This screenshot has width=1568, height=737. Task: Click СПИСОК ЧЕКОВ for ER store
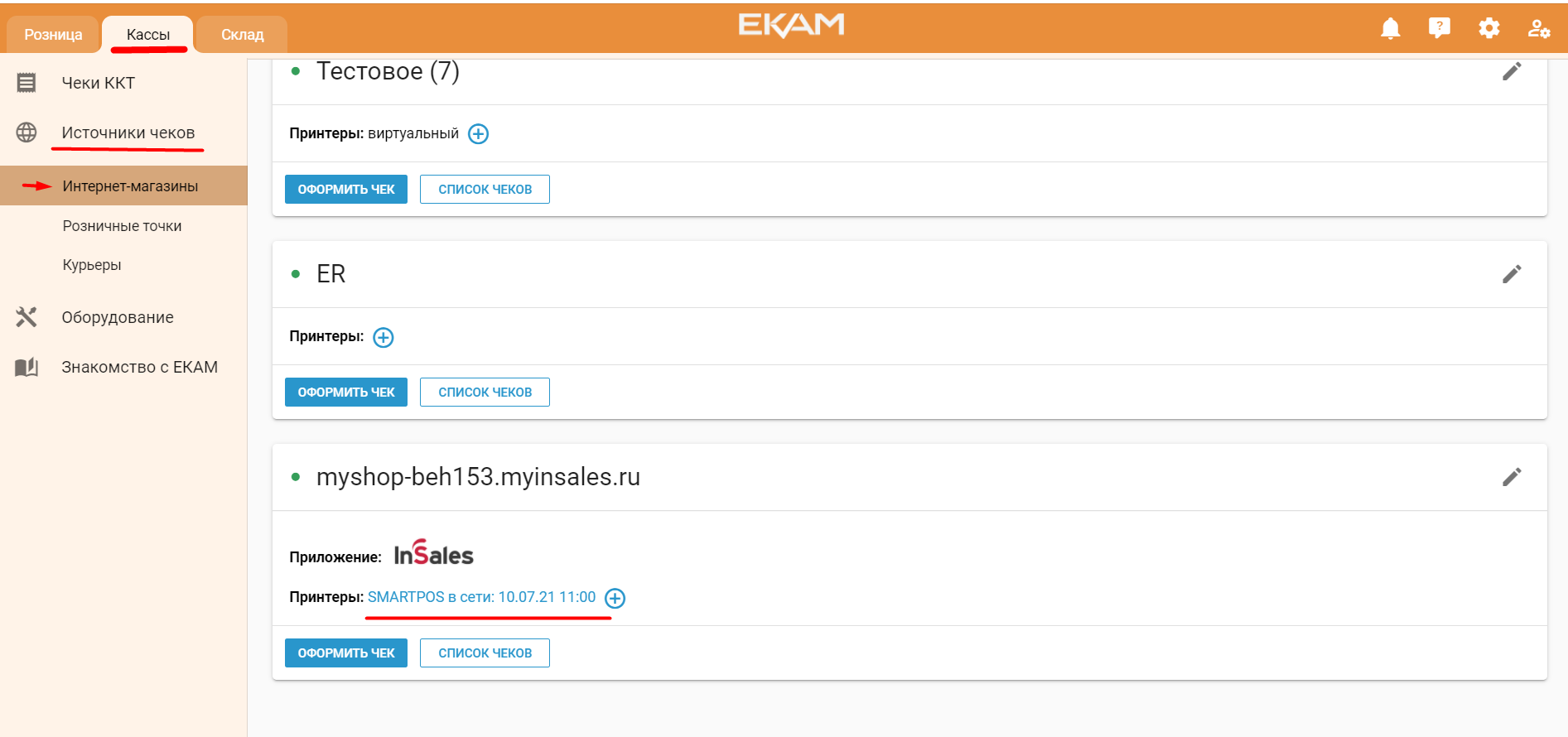point(485,393)
